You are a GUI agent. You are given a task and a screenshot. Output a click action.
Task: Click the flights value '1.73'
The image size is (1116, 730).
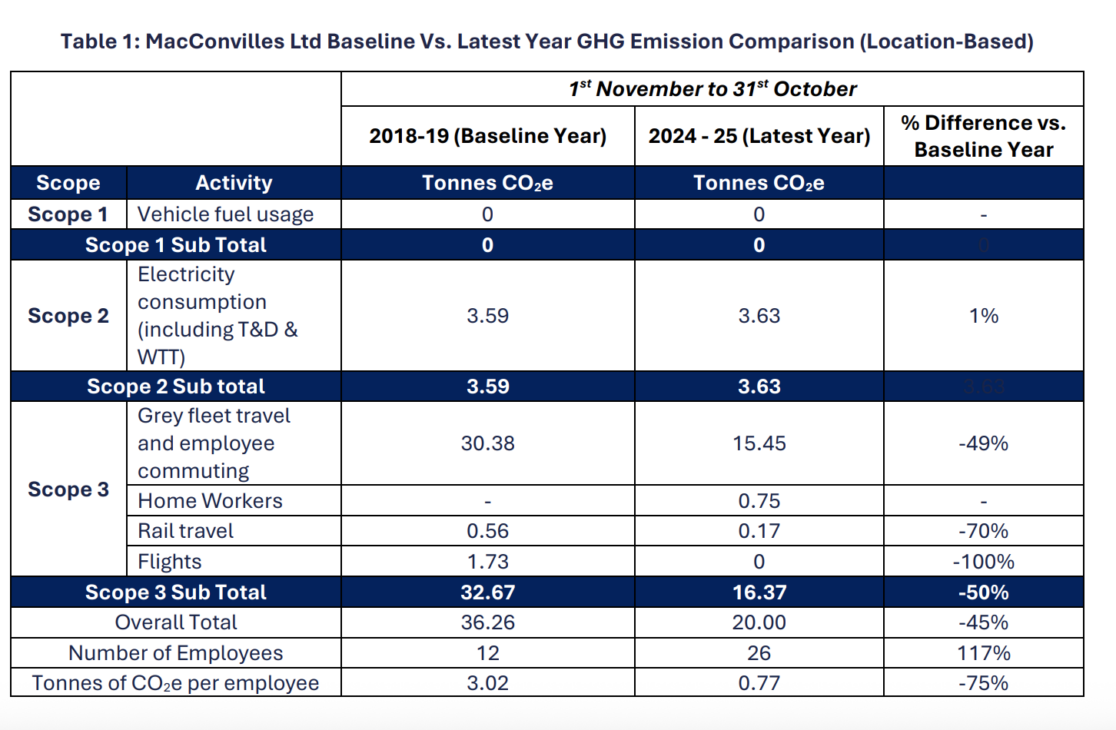[488, 561]
